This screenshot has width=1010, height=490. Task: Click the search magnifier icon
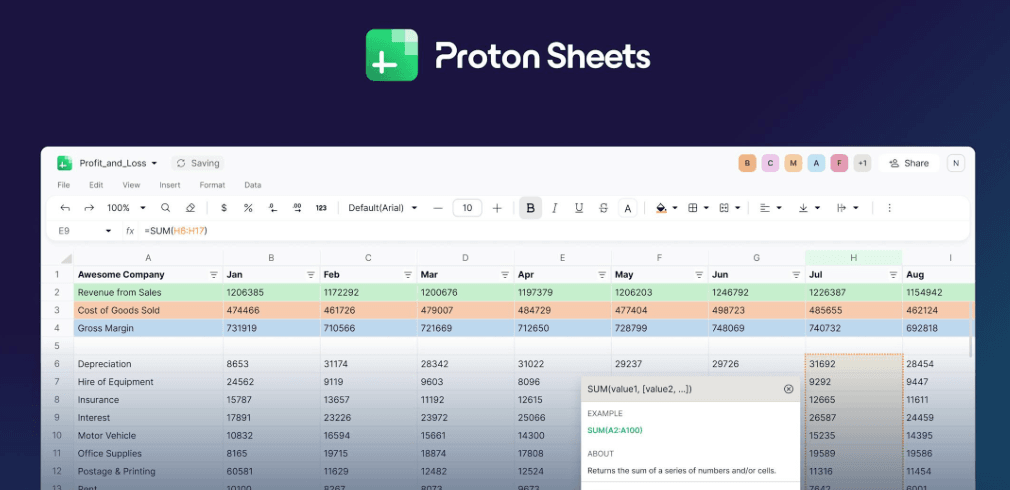166,208
